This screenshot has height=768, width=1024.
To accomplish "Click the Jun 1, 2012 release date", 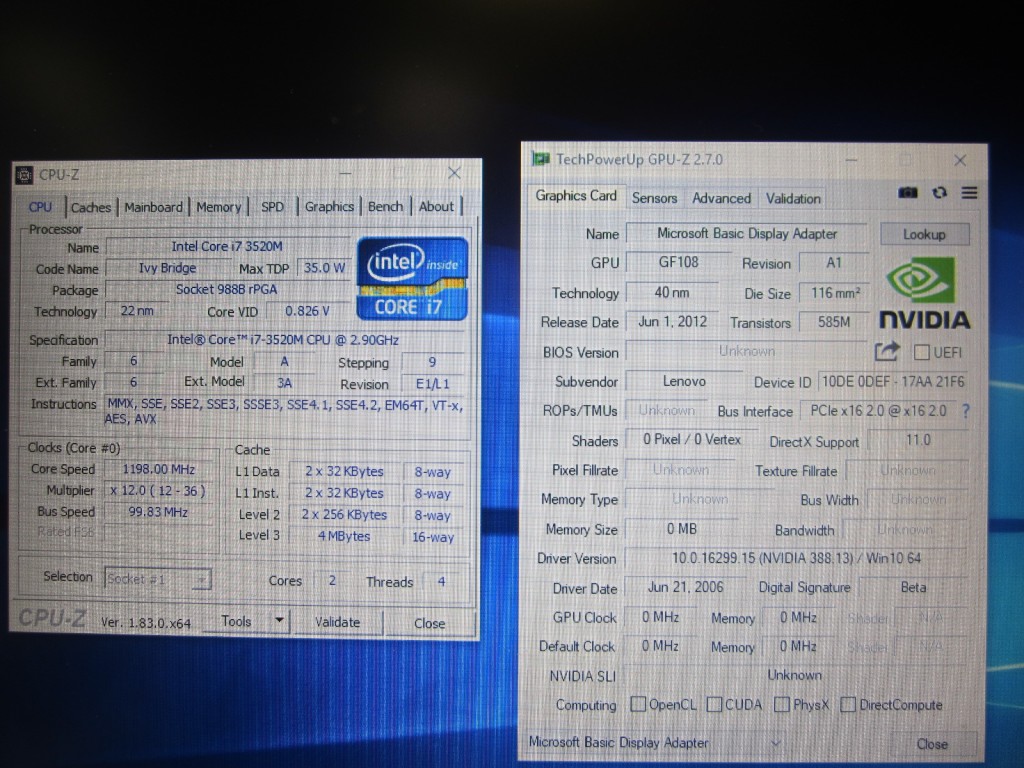I will [x=673, y=321].
